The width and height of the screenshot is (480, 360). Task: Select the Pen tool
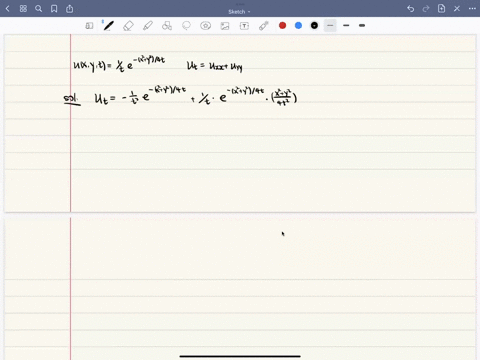(109, 26)
